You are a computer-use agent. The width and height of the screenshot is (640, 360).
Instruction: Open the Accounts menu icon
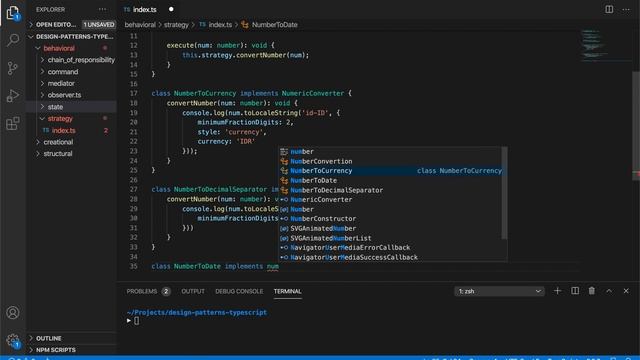click(13, 313)
